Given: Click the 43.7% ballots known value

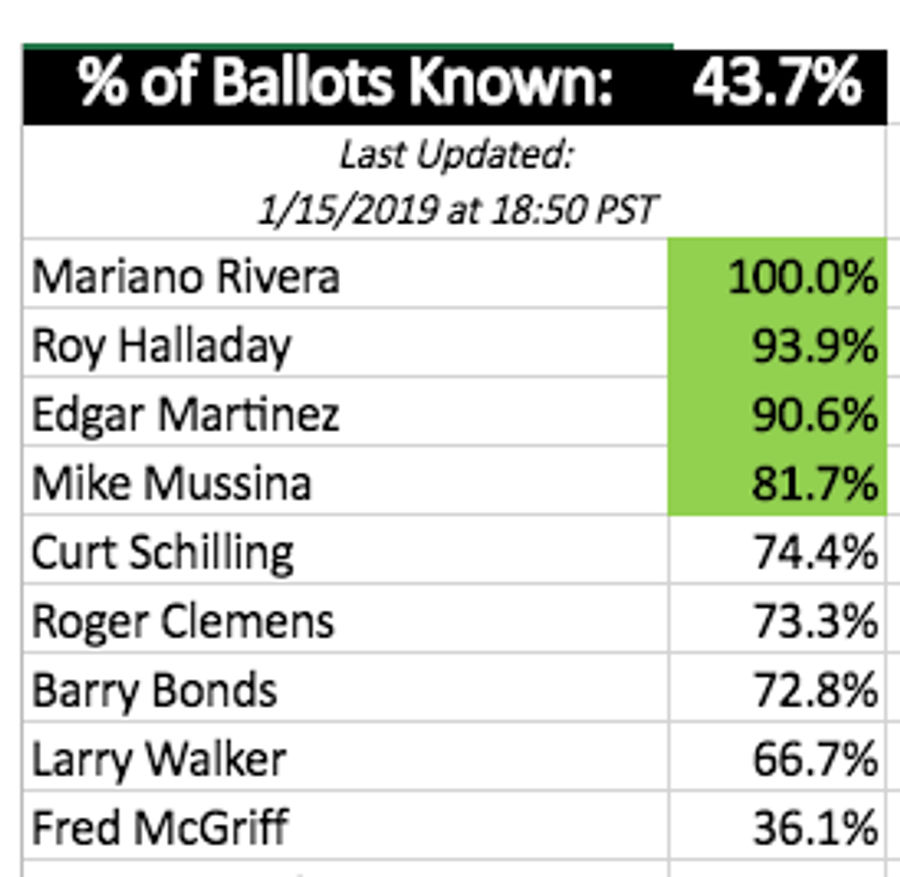Looking at the screenshot, I should (x=778, y=84).
